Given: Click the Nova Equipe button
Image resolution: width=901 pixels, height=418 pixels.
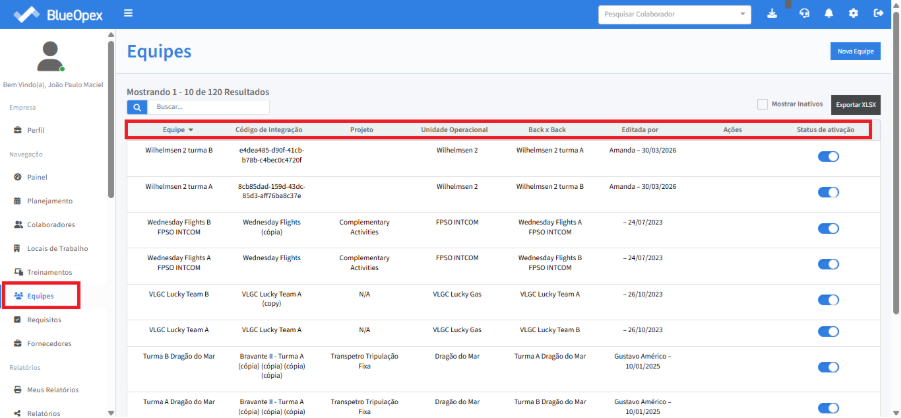Looking at the screenshot, I should pos(855,51).
